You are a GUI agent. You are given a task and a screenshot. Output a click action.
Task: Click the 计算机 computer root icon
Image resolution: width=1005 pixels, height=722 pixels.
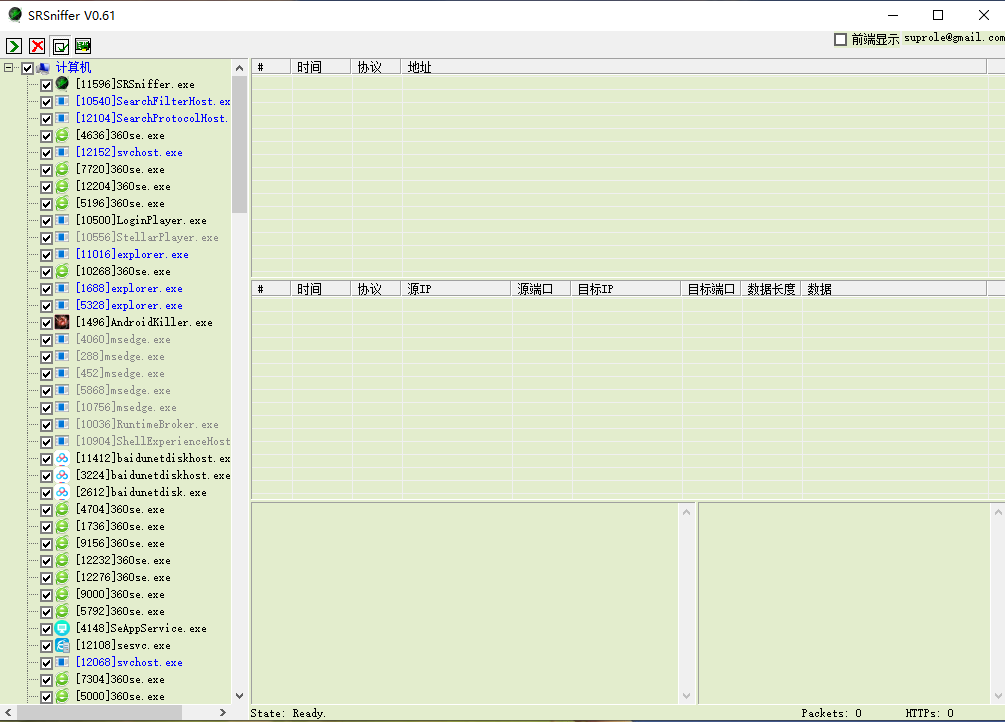coord(44,67)
